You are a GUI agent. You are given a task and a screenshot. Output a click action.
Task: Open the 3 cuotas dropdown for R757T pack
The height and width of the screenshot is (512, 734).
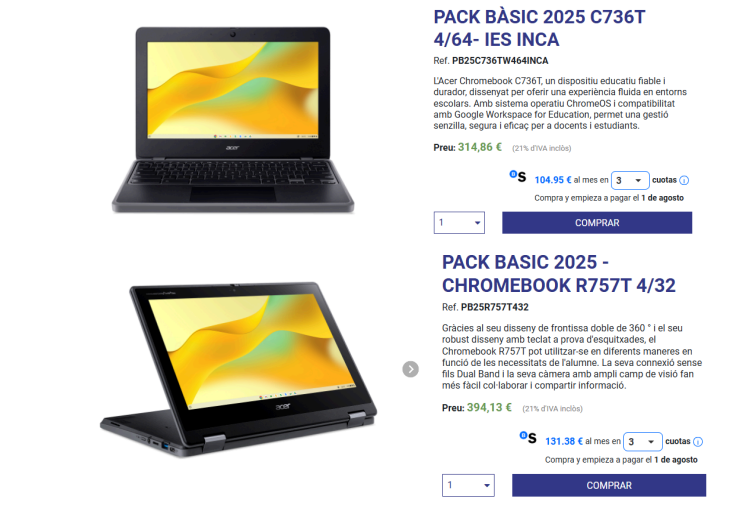click(643, 441)
